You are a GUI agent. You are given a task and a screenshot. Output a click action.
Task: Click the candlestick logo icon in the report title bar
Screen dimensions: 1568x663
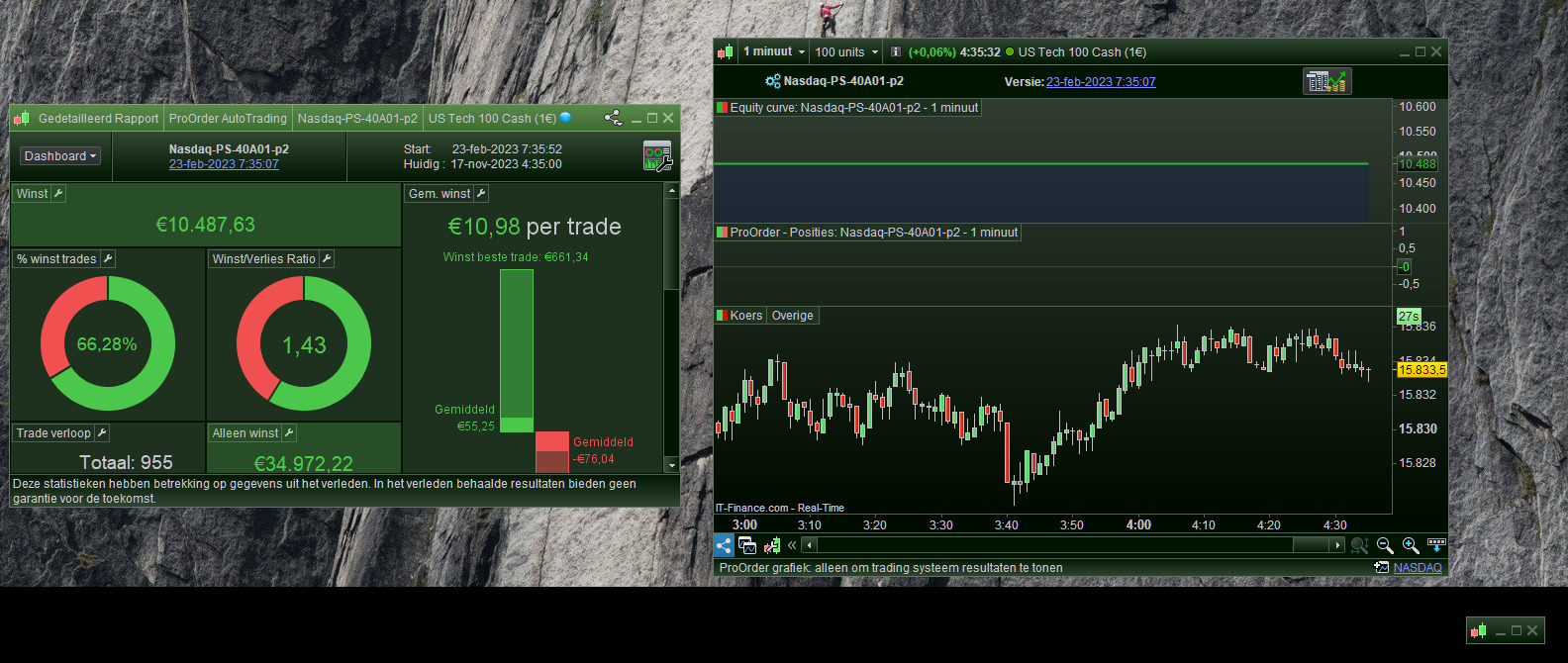coord(22,118)
